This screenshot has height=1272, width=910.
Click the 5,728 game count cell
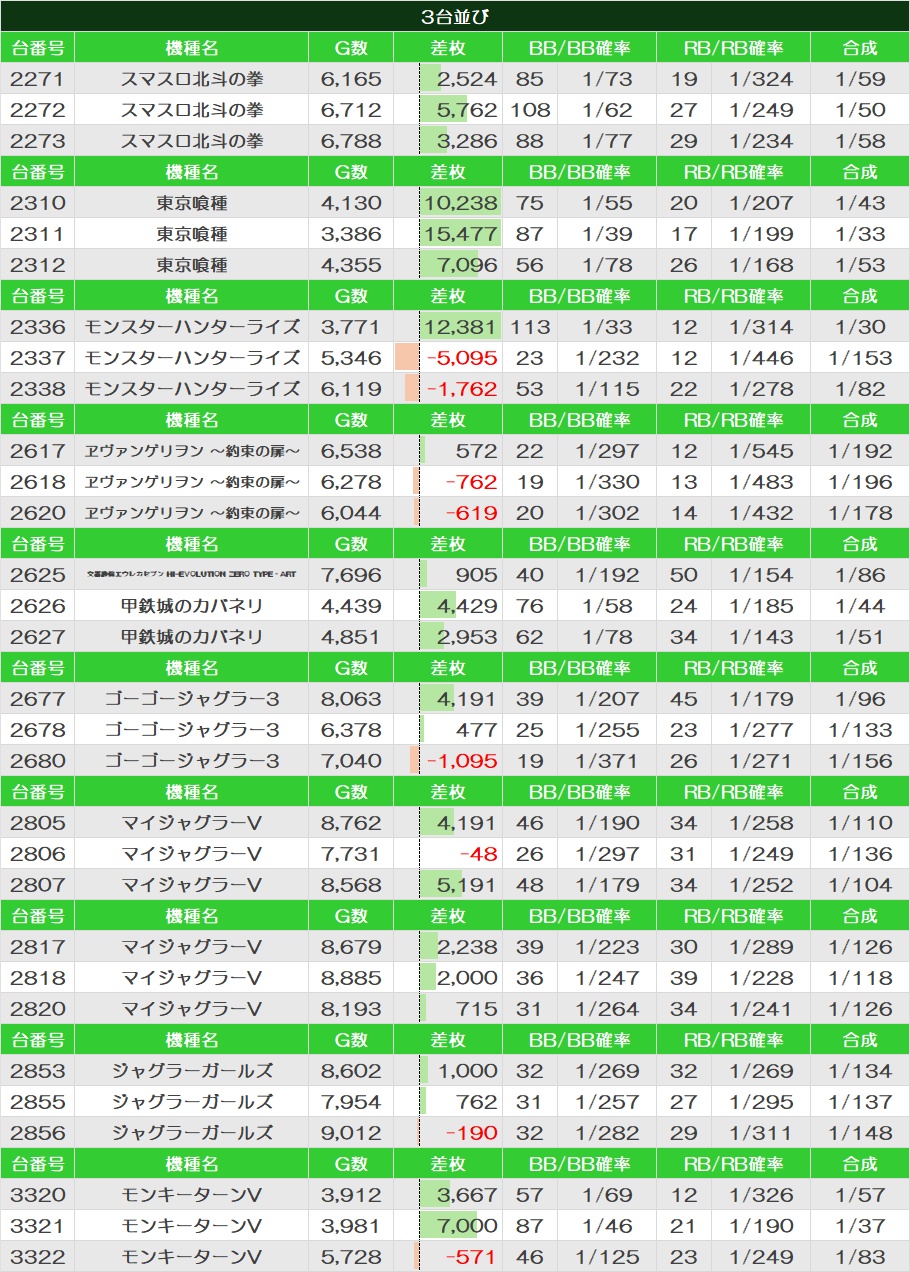click(351, 1257)
